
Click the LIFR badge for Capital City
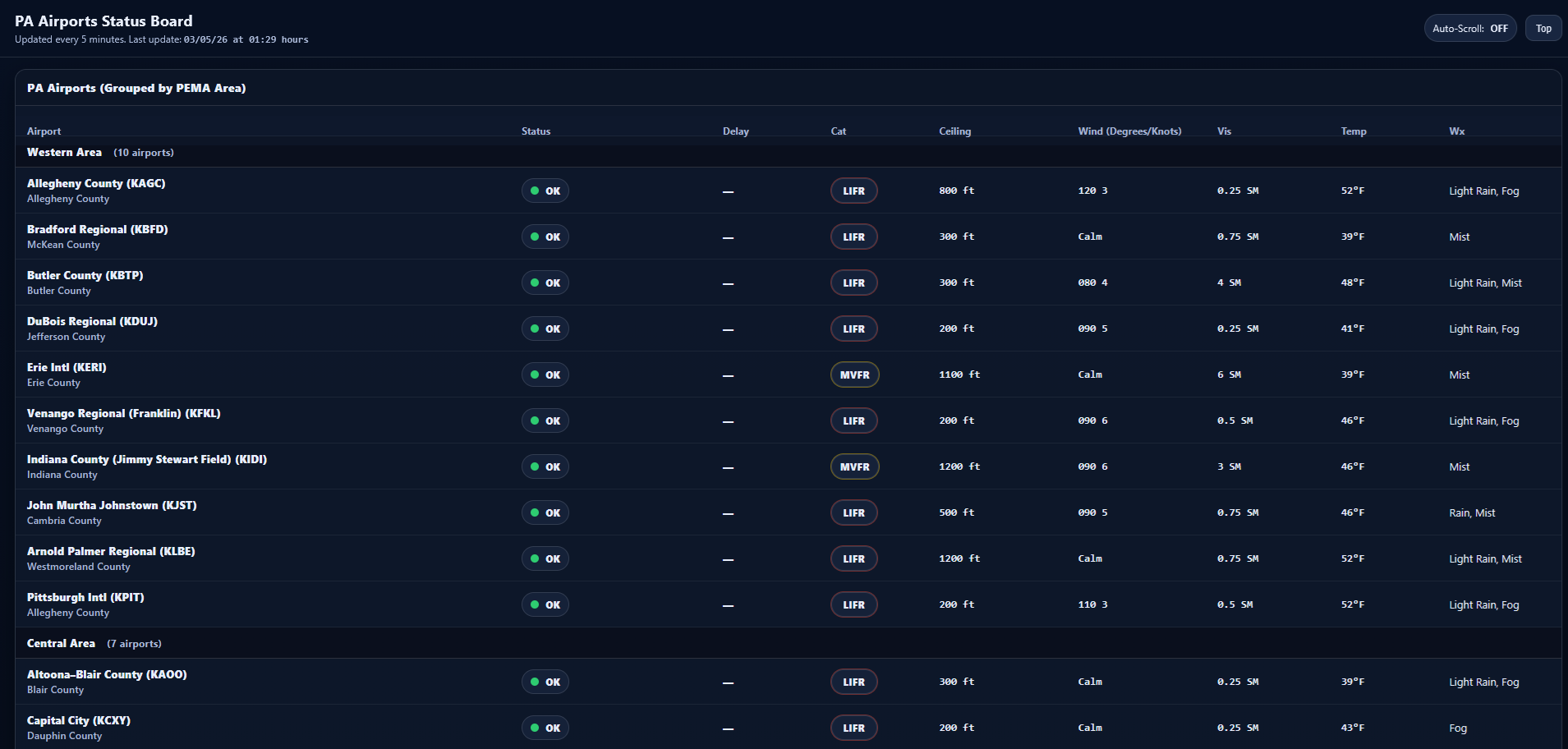coord(853,728)
